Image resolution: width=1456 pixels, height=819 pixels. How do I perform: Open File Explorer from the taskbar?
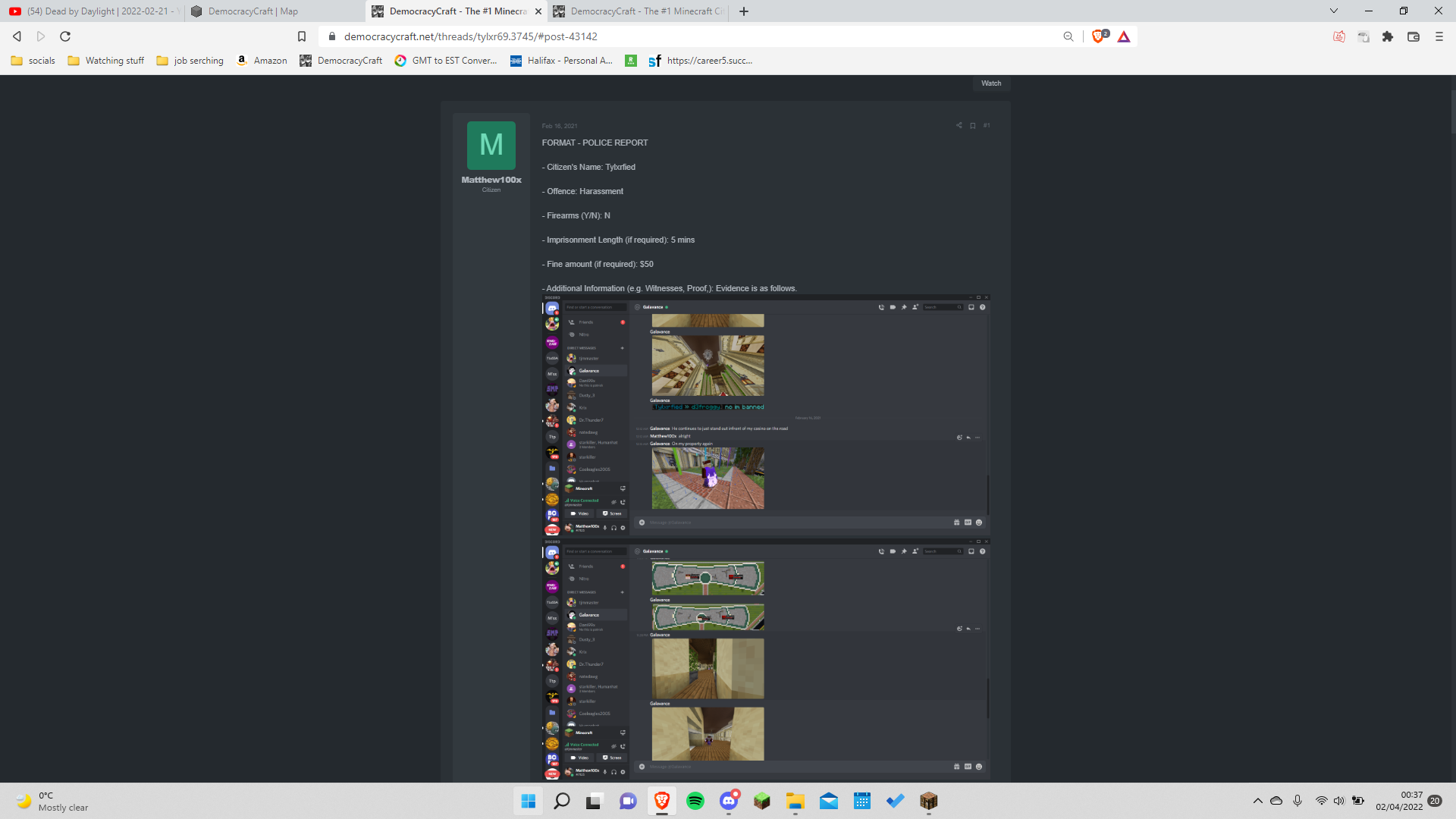point(795,801)
